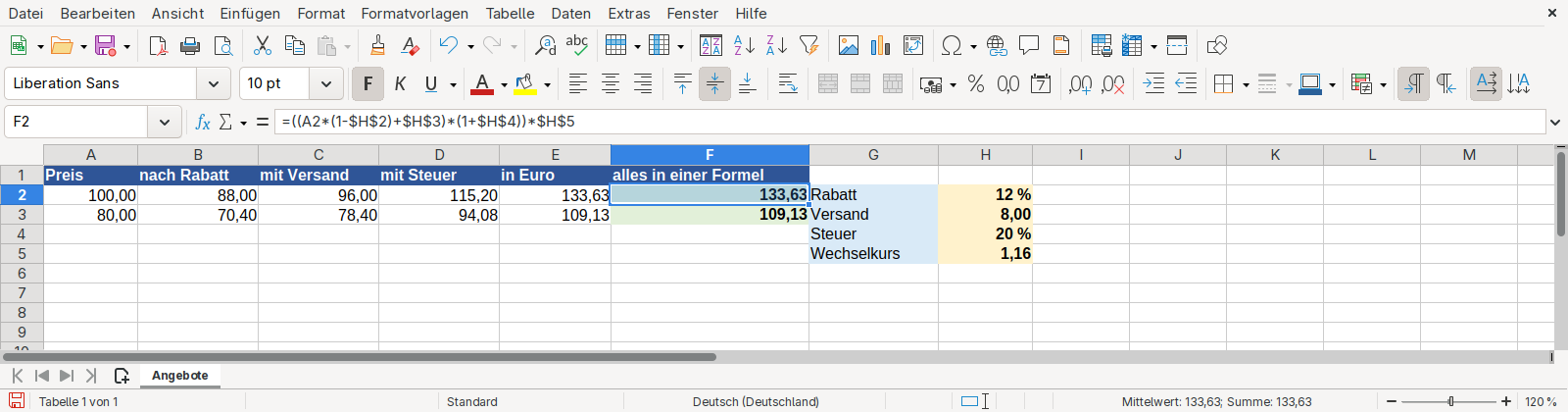Select the Wechselkurs cell
Image resolution: width=1568 pixels, height=412 pixels.
pyautogui.click(x=873, y=253)
